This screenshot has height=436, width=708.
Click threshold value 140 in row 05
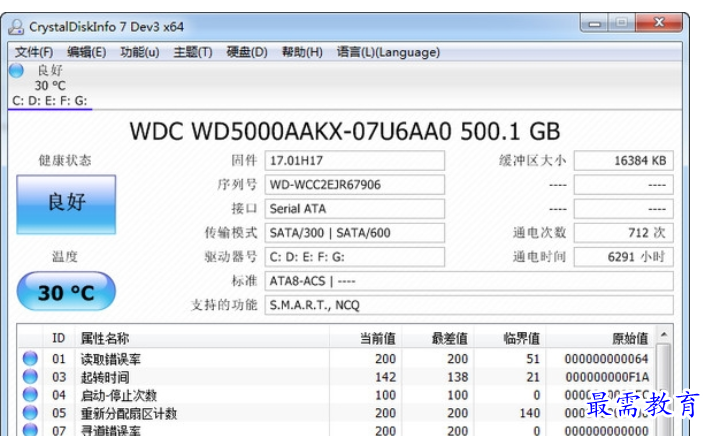click(530, 413)
